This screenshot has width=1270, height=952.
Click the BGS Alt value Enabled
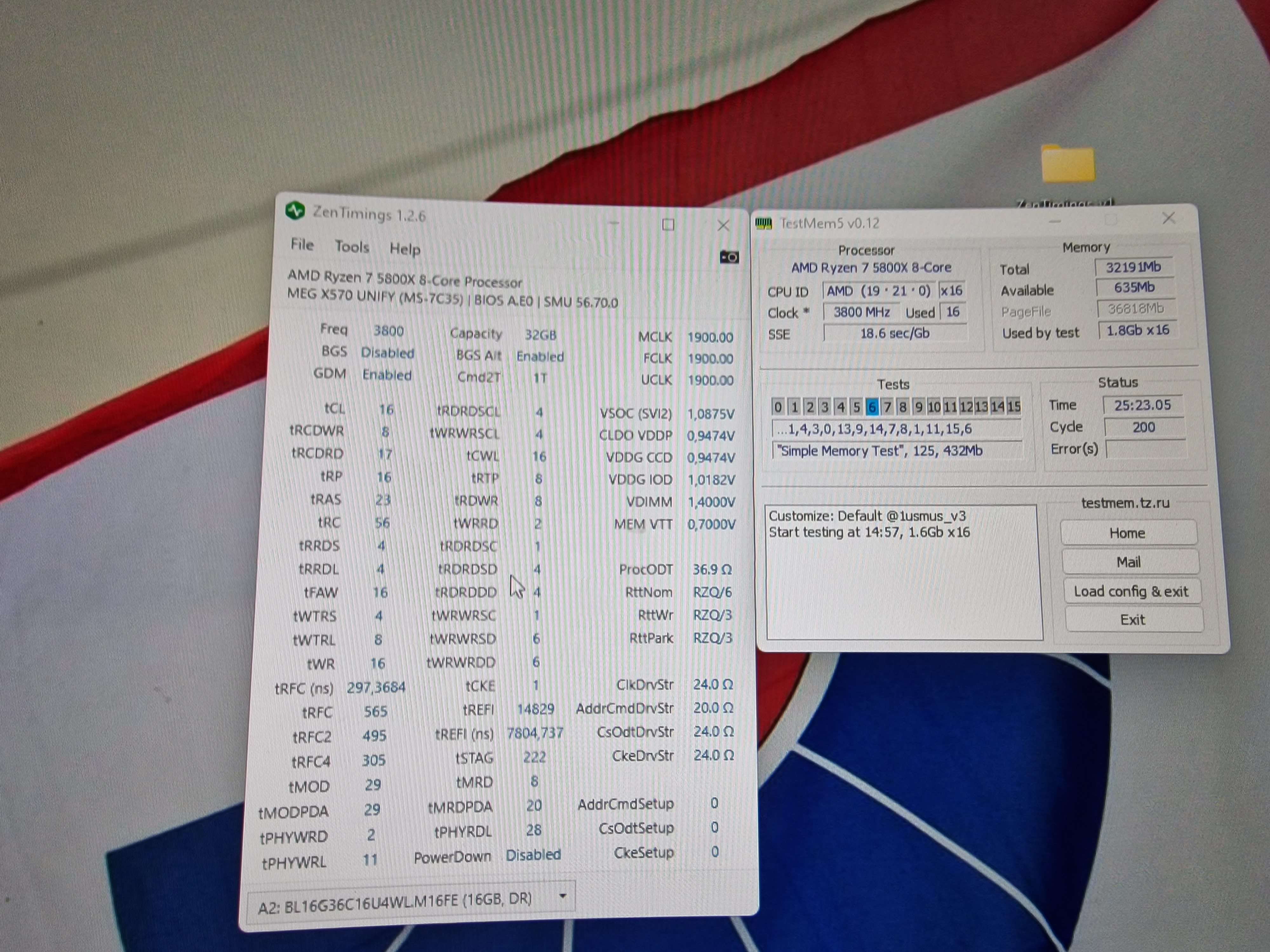(540, 356)
